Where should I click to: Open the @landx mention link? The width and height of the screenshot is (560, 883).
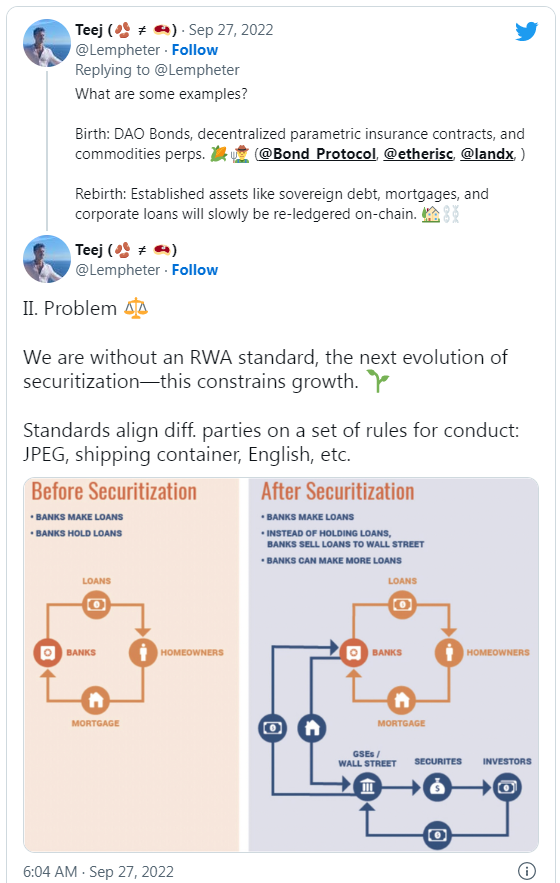[487, 154]
